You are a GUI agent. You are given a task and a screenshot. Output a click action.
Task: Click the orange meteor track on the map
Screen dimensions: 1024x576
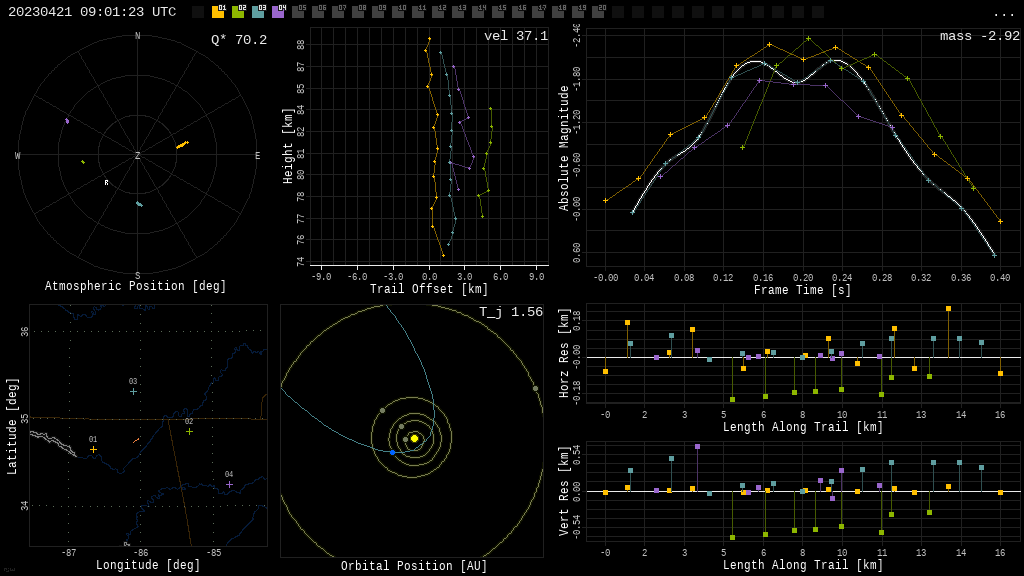(136, 440)
